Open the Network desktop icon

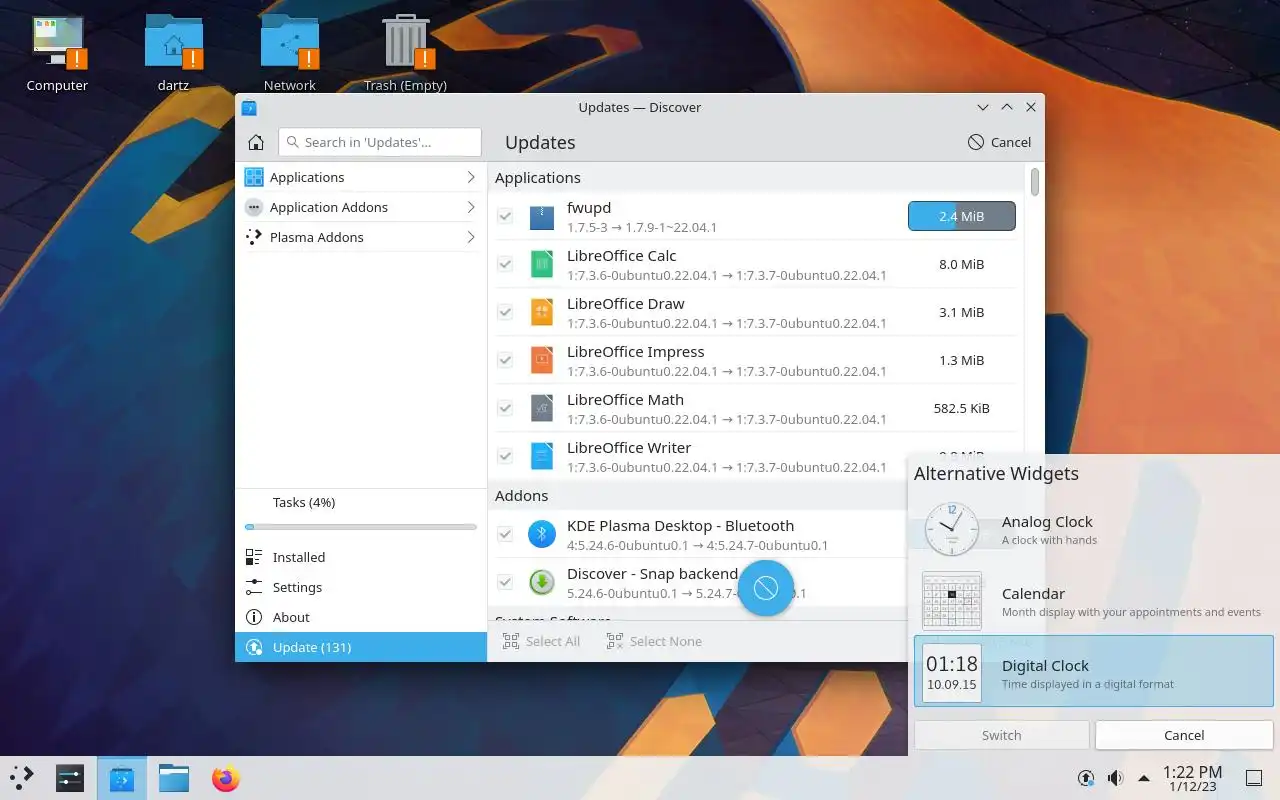(x=289, y=43)
